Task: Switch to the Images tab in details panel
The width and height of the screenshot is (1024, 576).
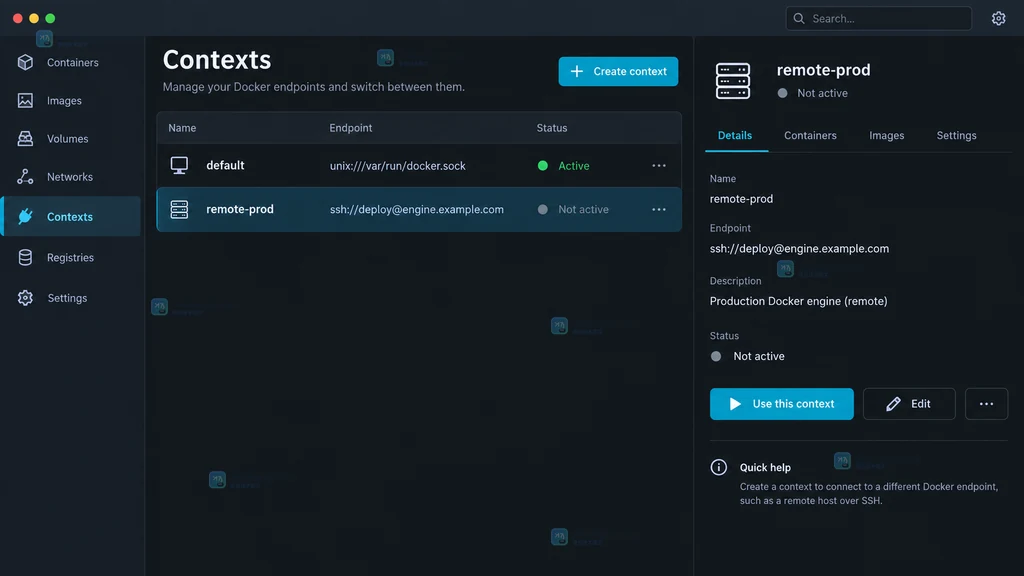Action: 886,136
